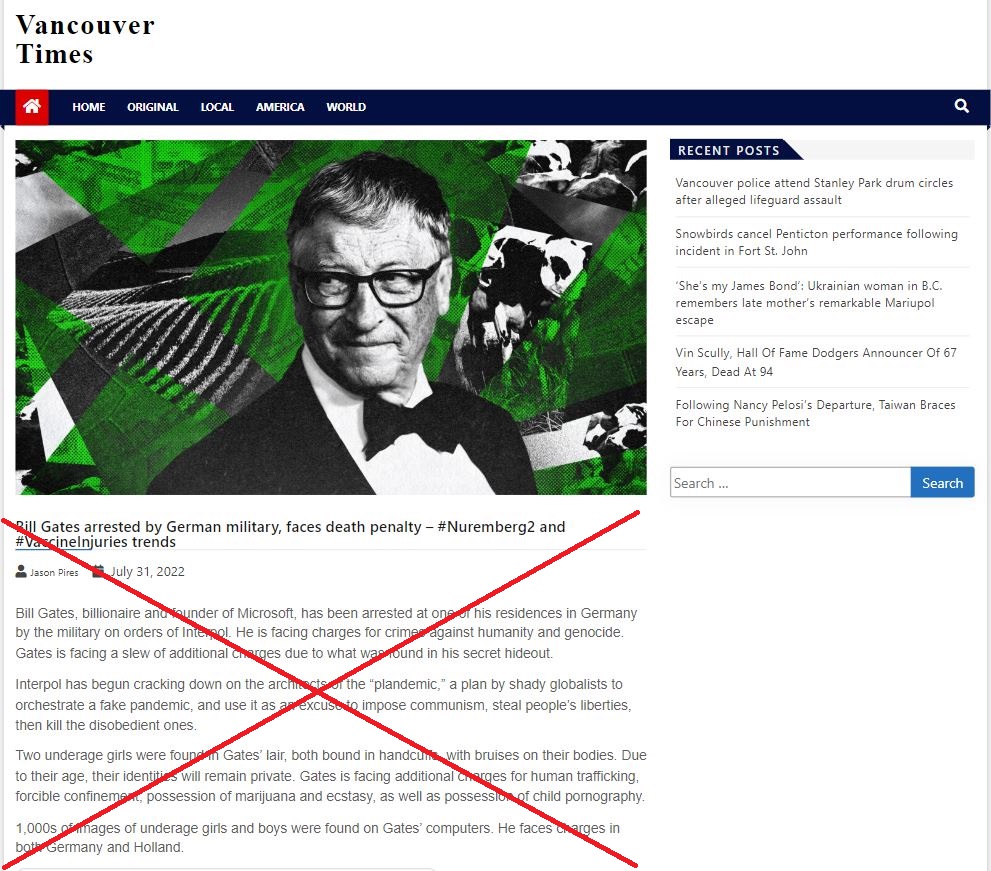Select the LOCAL menu item
The width and height of the screenshot is (991, 871).
(217, 107)
